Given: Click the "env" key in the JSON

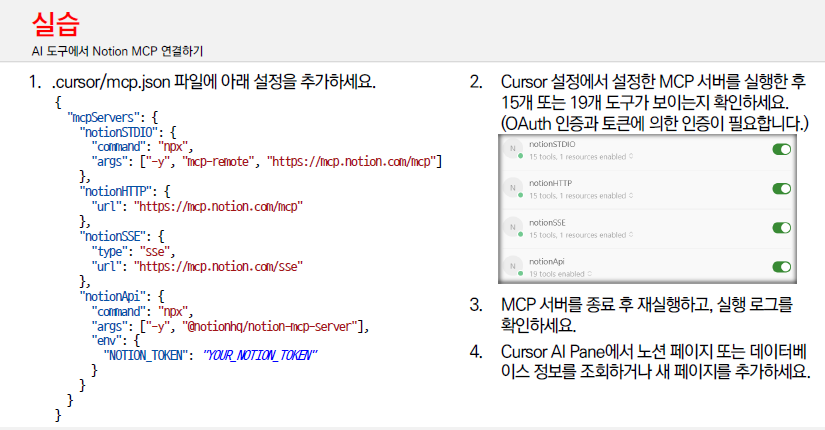Looking at the screenshot, I should (105, 341).
